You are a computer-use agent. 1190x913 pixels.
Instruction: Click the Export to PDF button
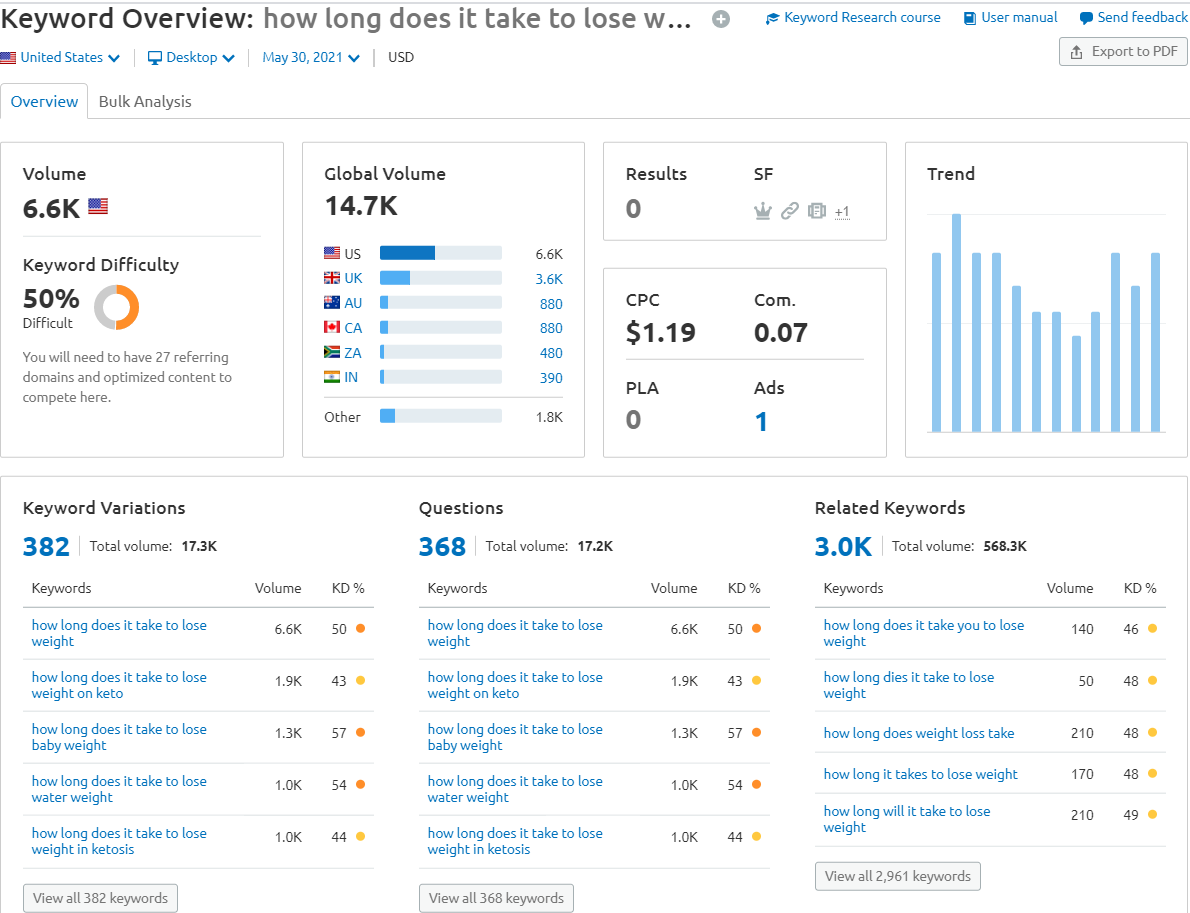[1123, 52]
